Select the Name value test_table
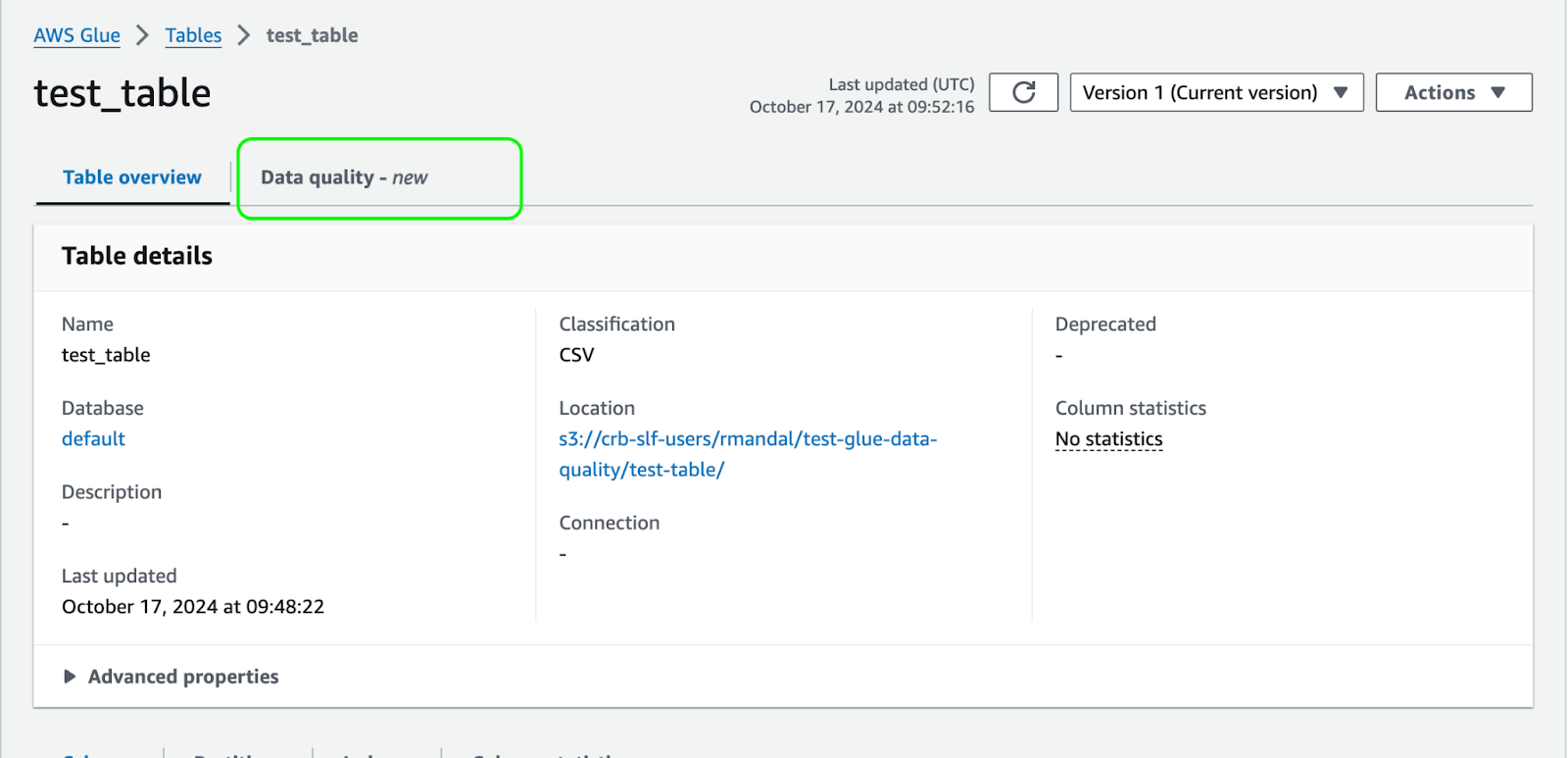This screenshot has height=758, width=1568. [x=106, y=355]
